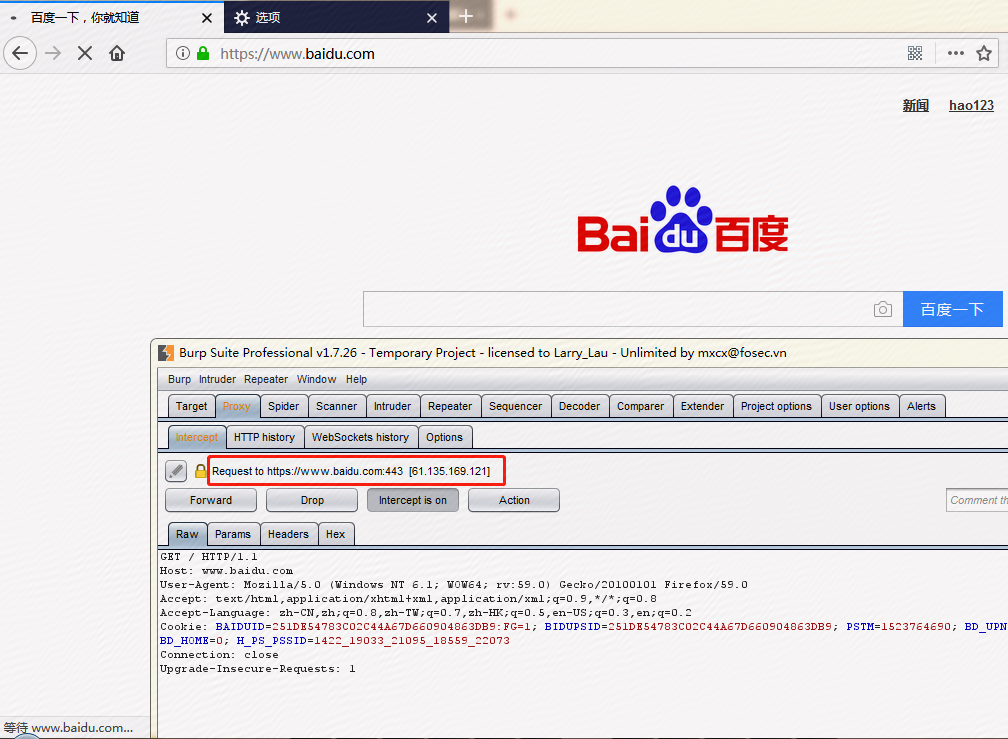This screenshot has height=739, width=1008.
Task: Open the Scanner tab
Action: click(336, 406)
